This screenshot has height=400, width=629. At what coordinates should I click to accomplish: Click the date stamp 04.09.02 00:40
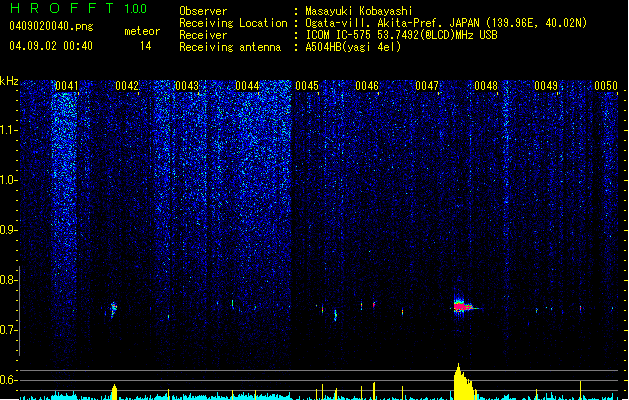pos(51,46)
